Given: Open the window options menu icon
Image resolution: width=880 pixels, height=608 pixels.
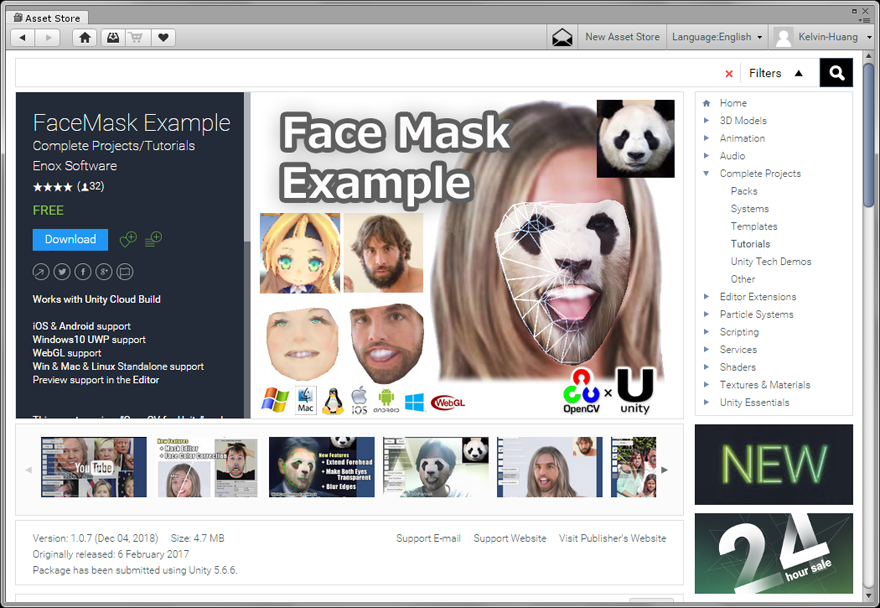Looking at the screenshot, I should 865,20.
